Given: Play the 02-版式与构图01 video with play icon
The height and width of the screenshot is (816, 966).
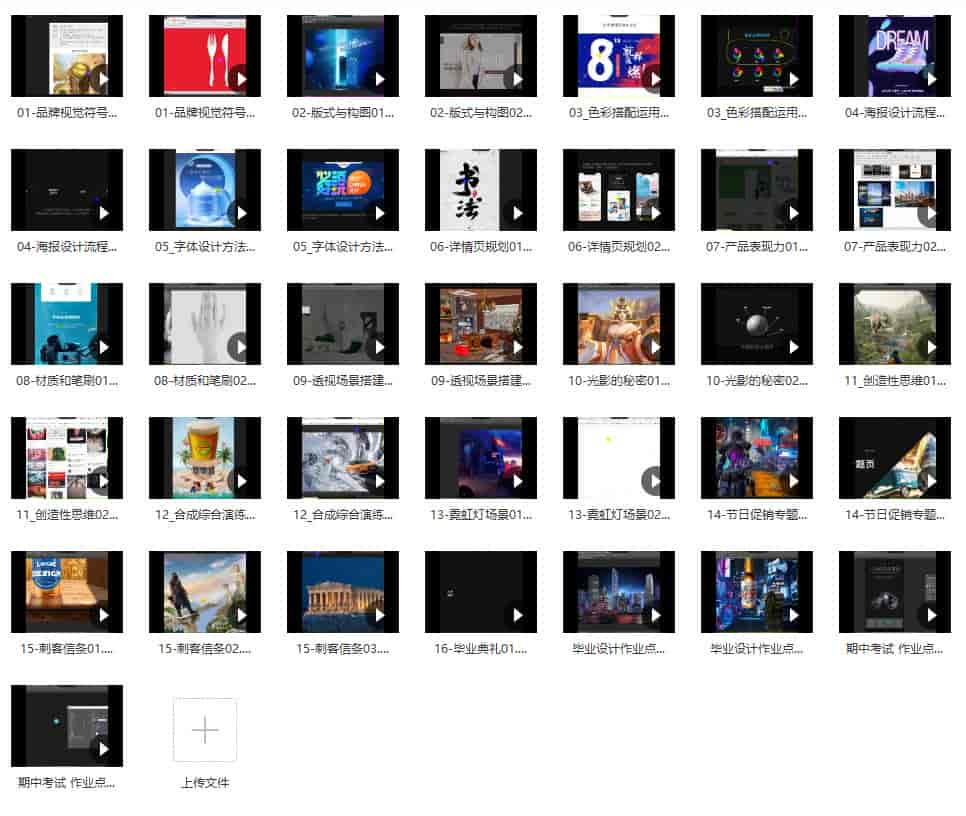Looking at the screenshot, I should pyautogui.click(x=379, y=78).
